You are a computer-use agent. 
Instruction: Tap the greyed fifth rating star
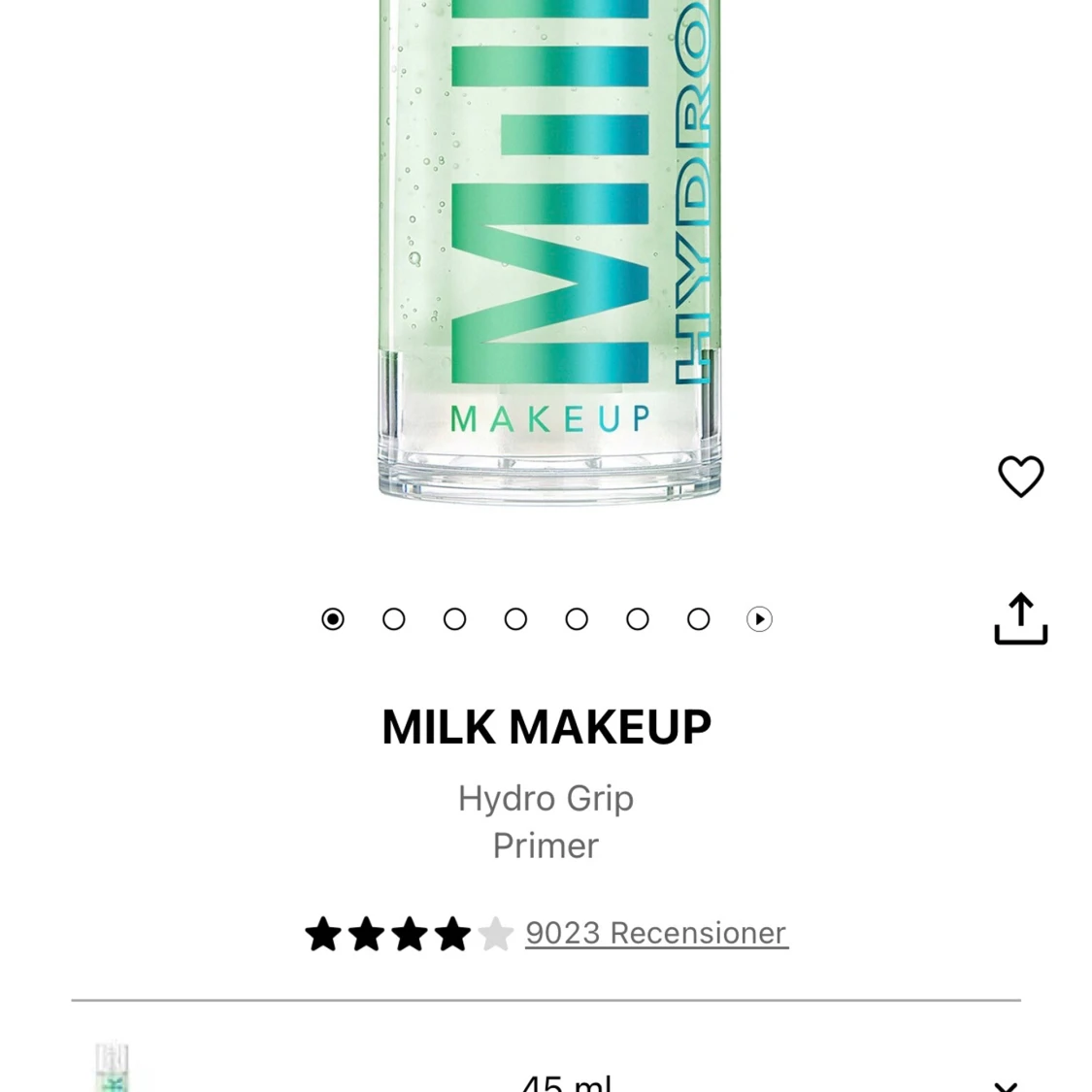[496, 934]
